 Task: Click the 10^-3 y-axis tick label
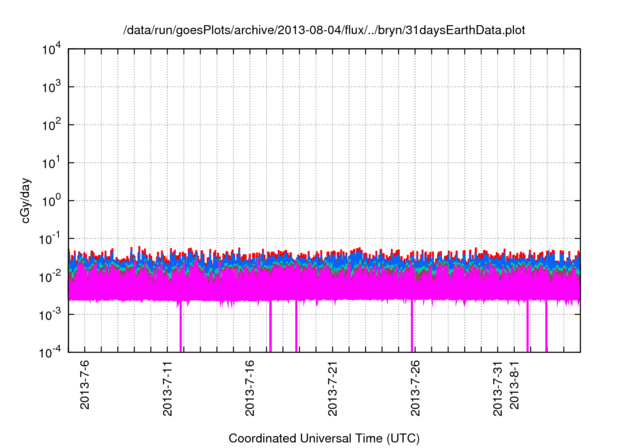pyautogui.click(x=50, y=315)
